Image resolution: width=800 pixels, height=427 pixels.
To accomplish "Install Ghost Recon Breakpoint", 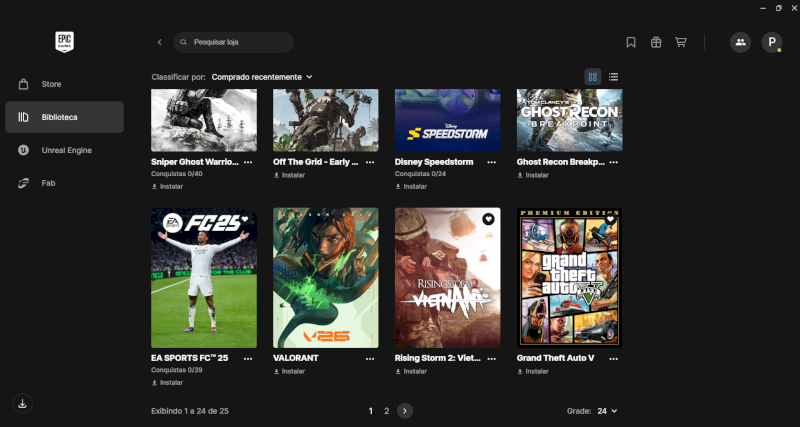I will click(533, 175).
